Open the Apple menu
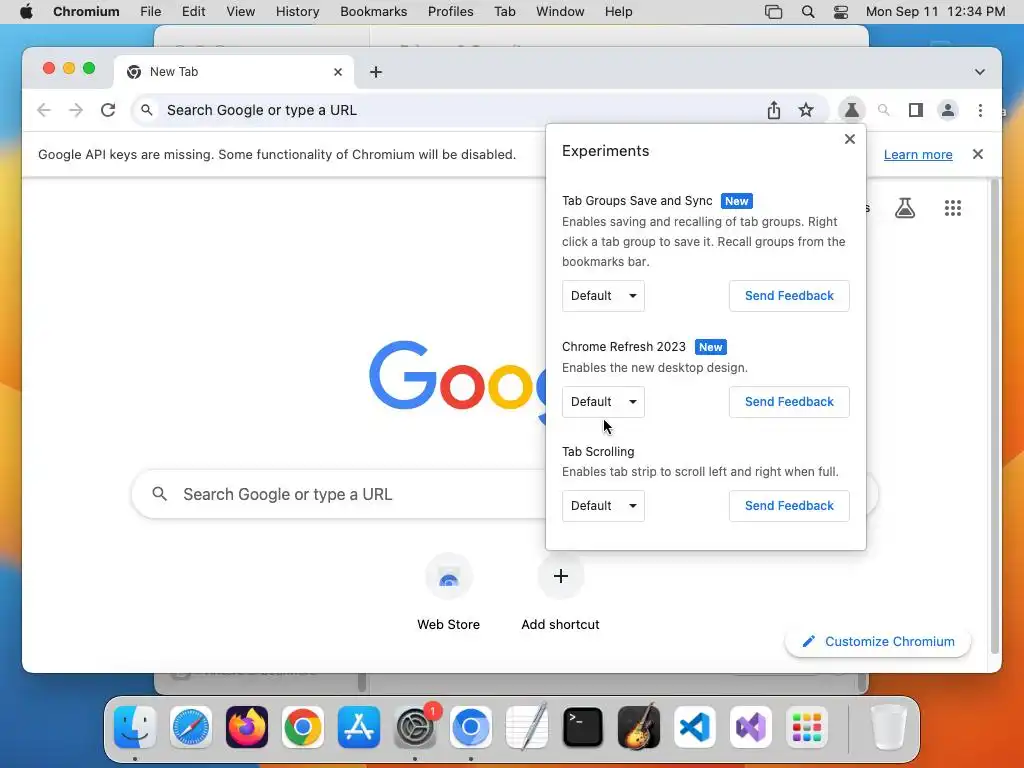Viewport: 1024px width, 768px height. point(26,12)
